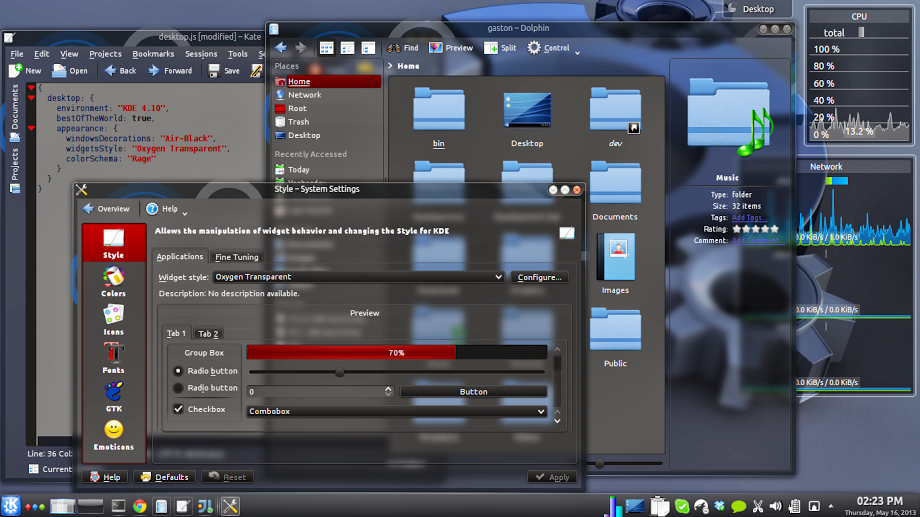920x517 pixels.
Task: Click the volume tray icon
Action: point(776,506)
